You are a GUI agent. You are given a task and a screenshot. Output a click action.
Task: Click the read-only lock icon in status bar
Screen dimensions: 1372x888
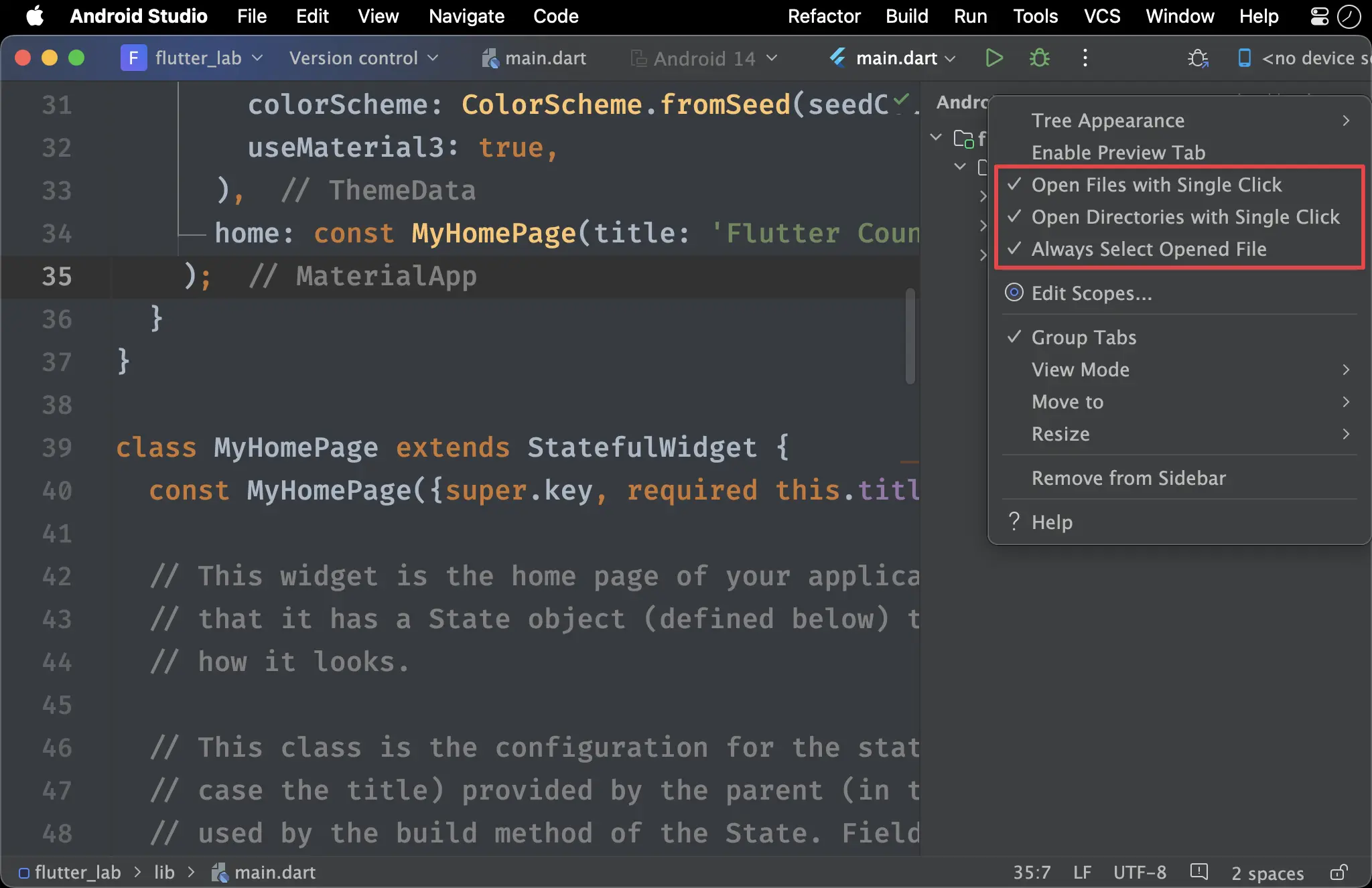(1339, 873)
